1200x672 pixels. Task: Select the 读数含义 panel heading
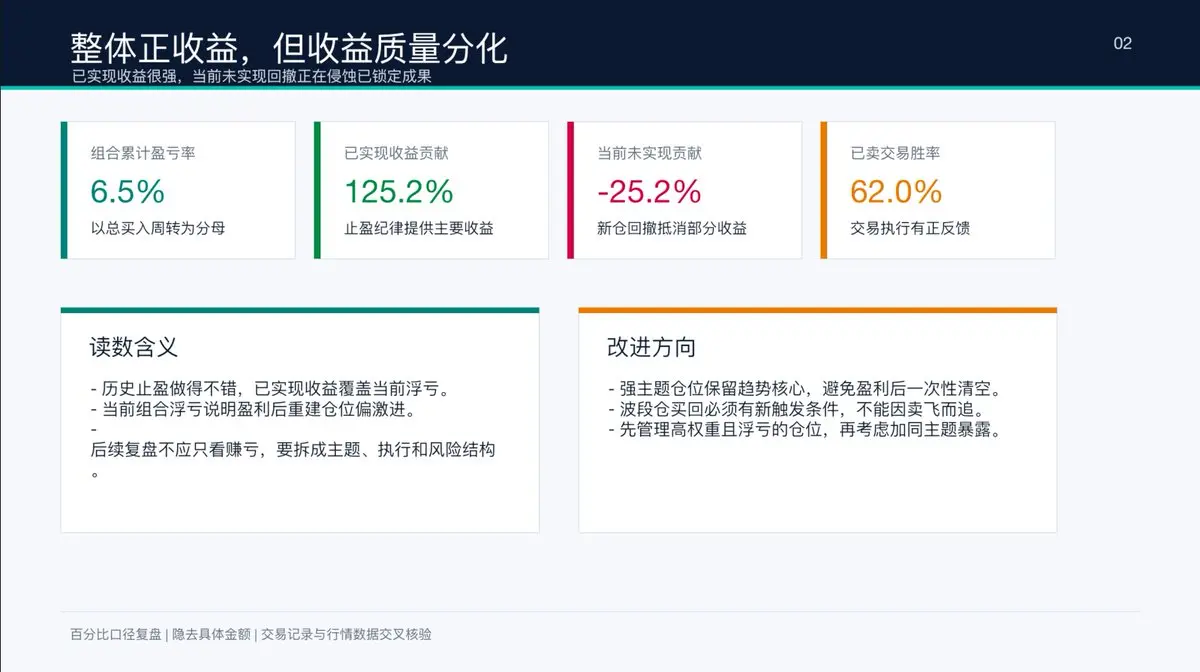[x=134, y=347]
